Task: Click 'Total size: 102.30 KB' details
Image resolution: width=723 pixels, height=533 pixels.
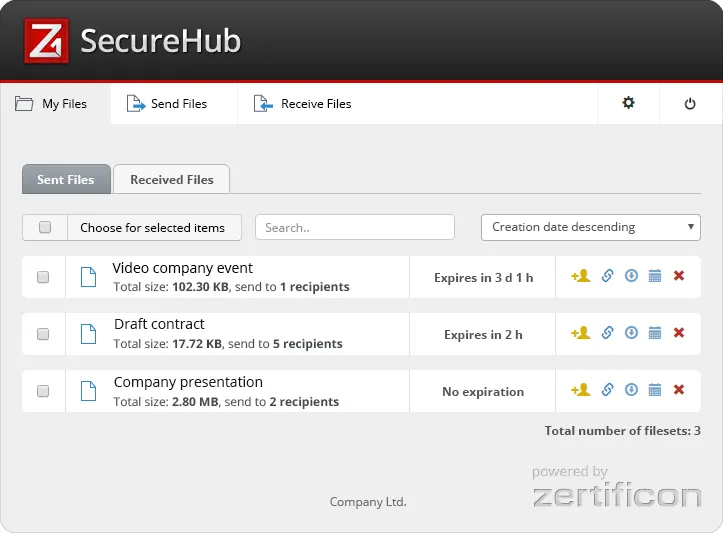Action: click(231, 287)
